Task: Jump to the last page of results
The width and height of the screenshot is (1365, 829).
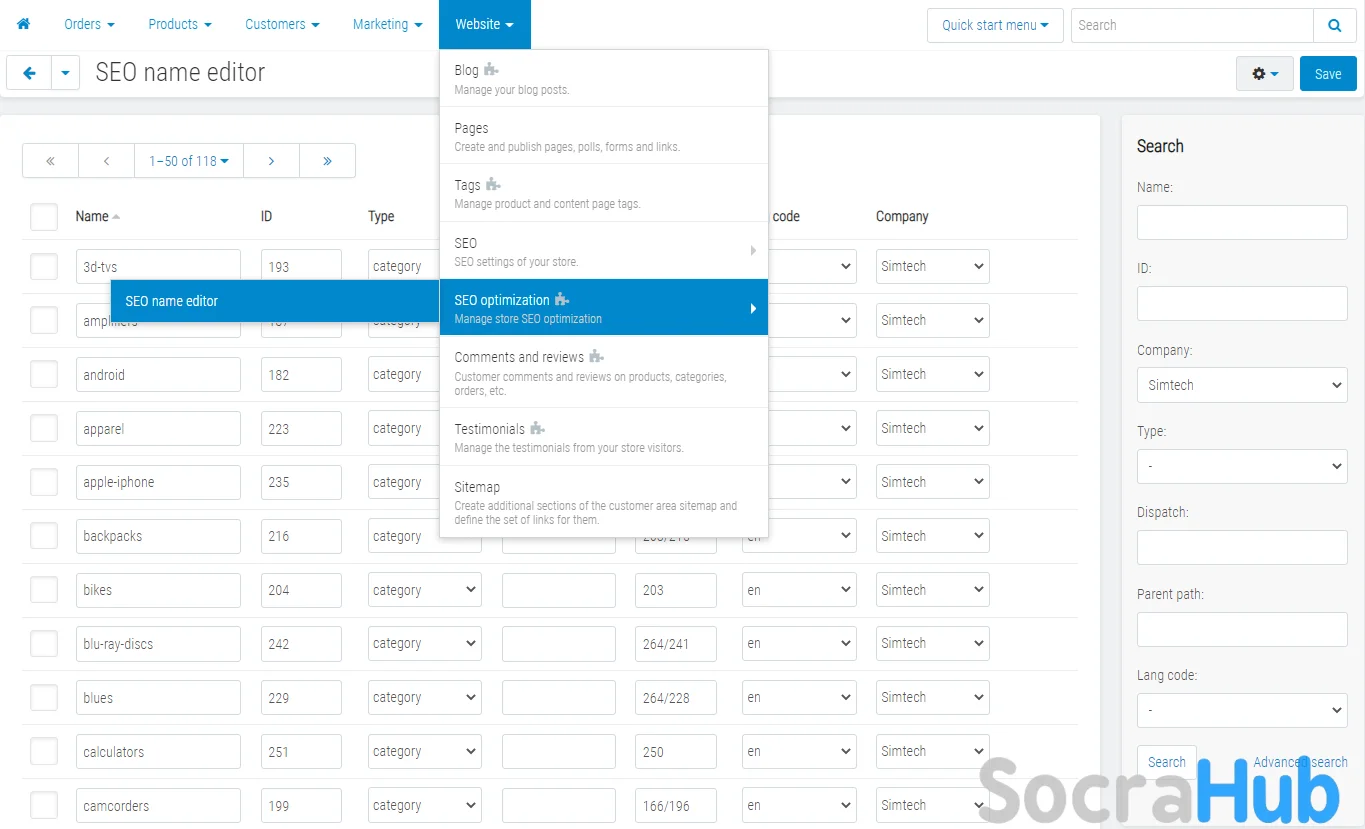Action: click(327, 161)
